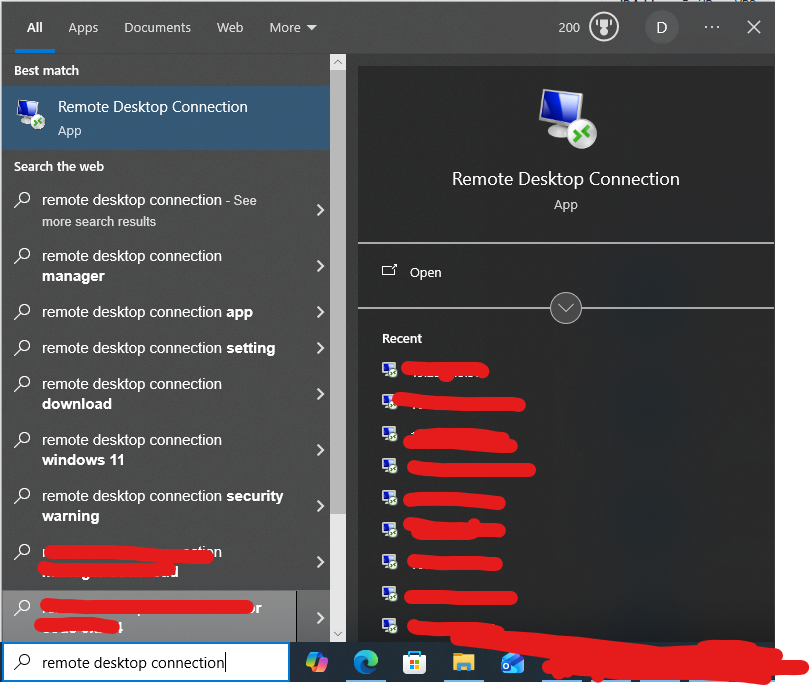Switch to the All tab

click(x=35, y=27)
